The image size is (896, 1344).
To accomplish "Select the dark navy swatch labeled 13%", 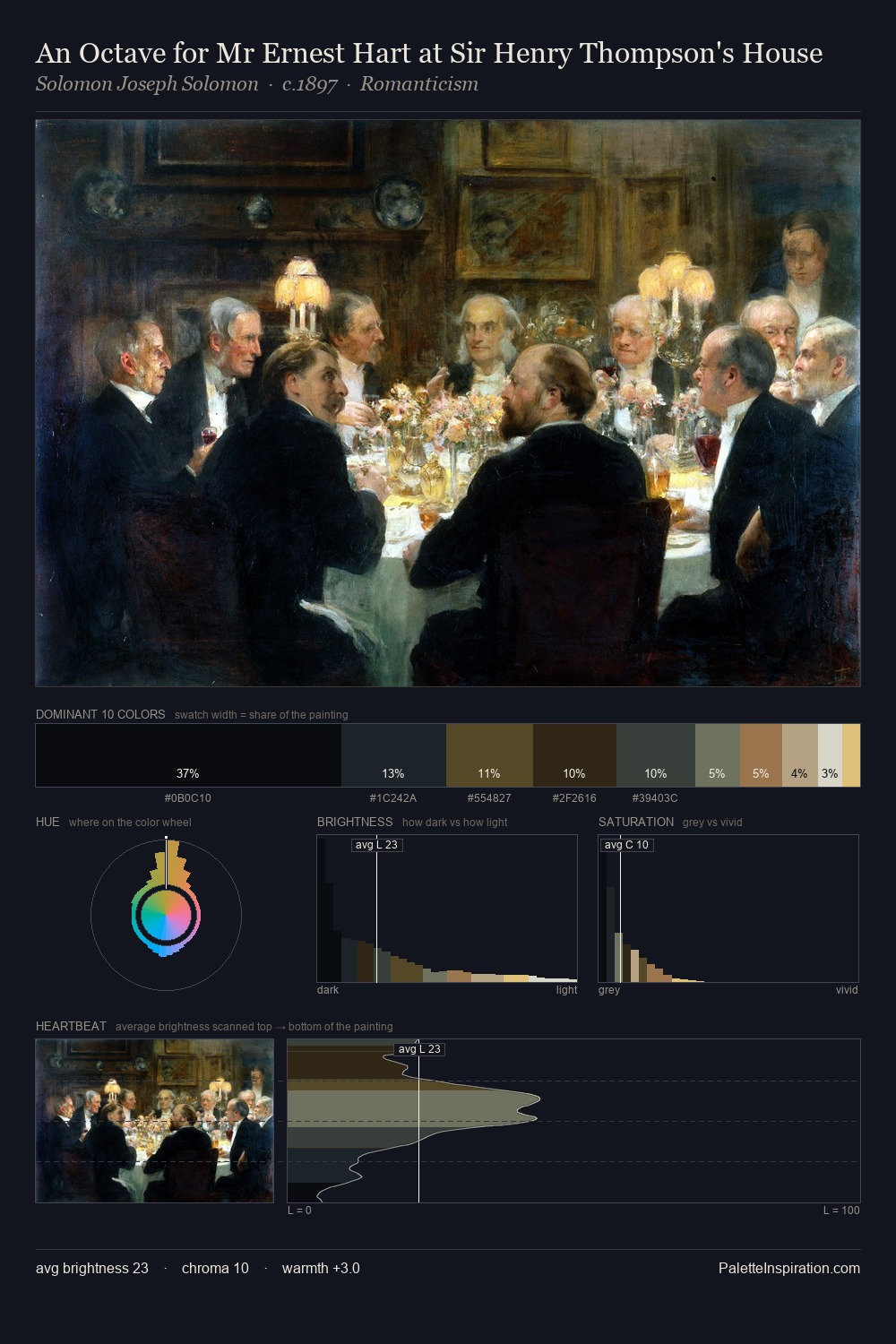I will [x=393, y=755].
